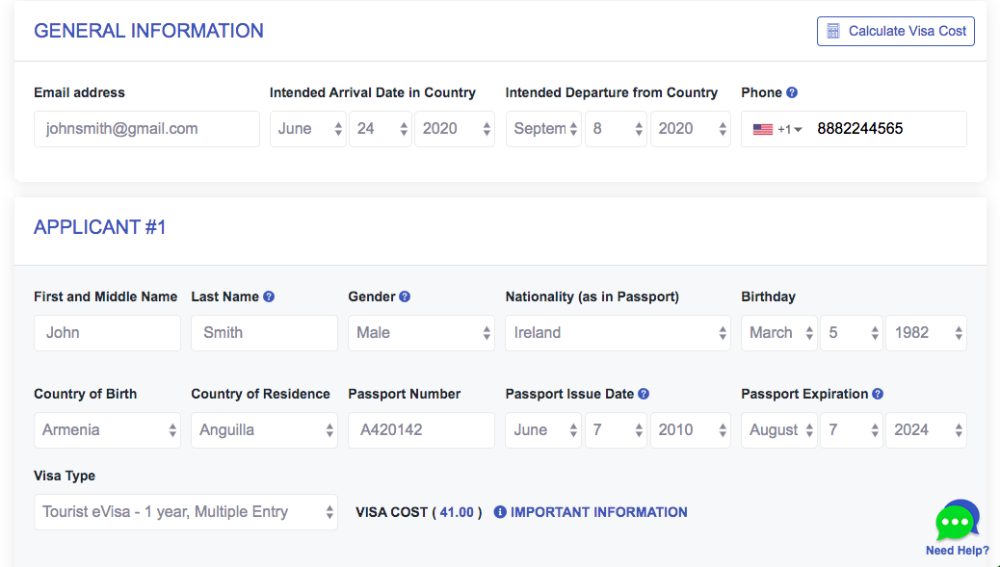Open the Visa Type dropdown

pos(186,512)
